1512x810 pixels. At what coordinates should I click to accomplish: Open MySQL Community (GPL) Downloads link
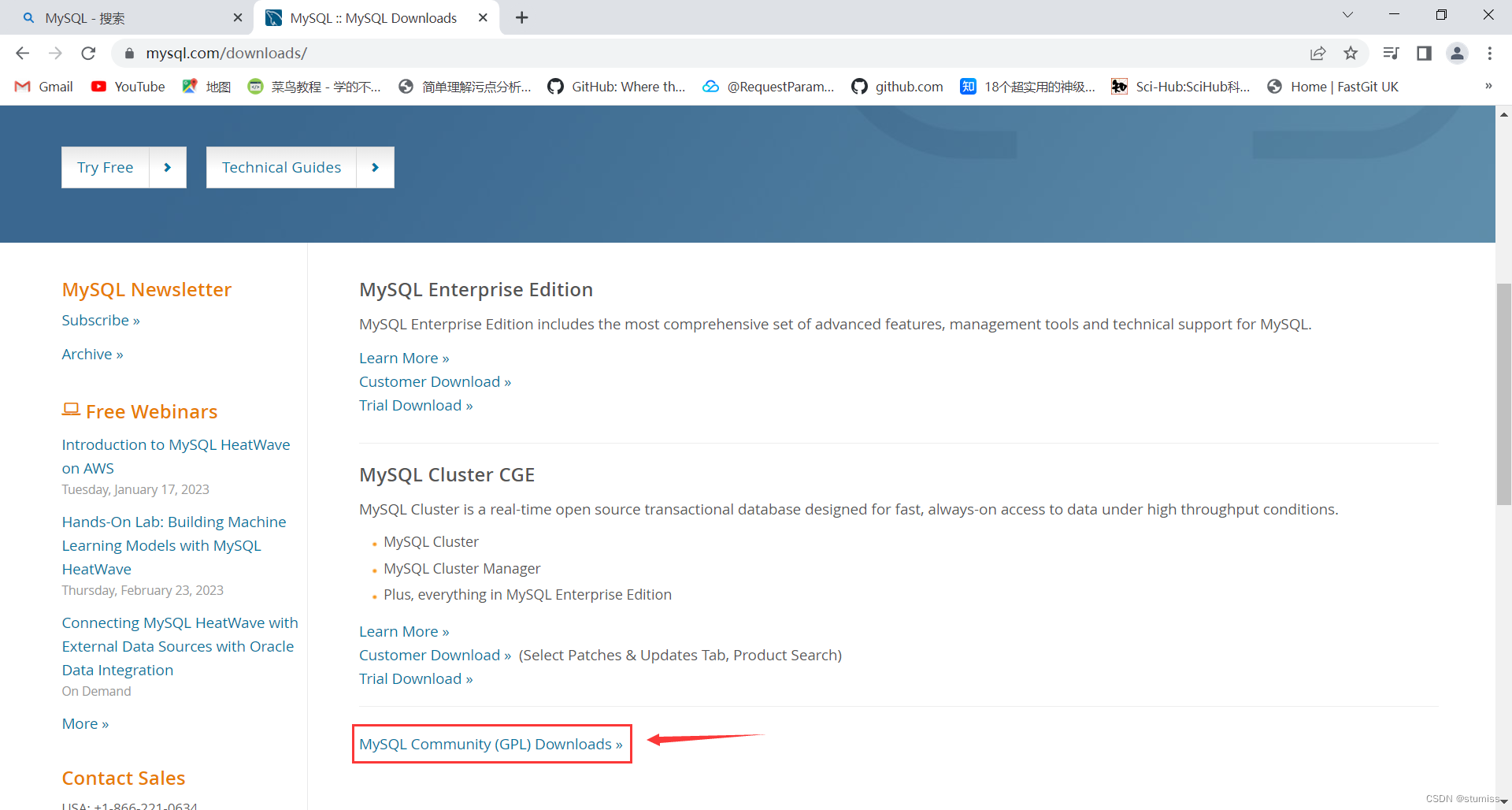pos(491,744)
